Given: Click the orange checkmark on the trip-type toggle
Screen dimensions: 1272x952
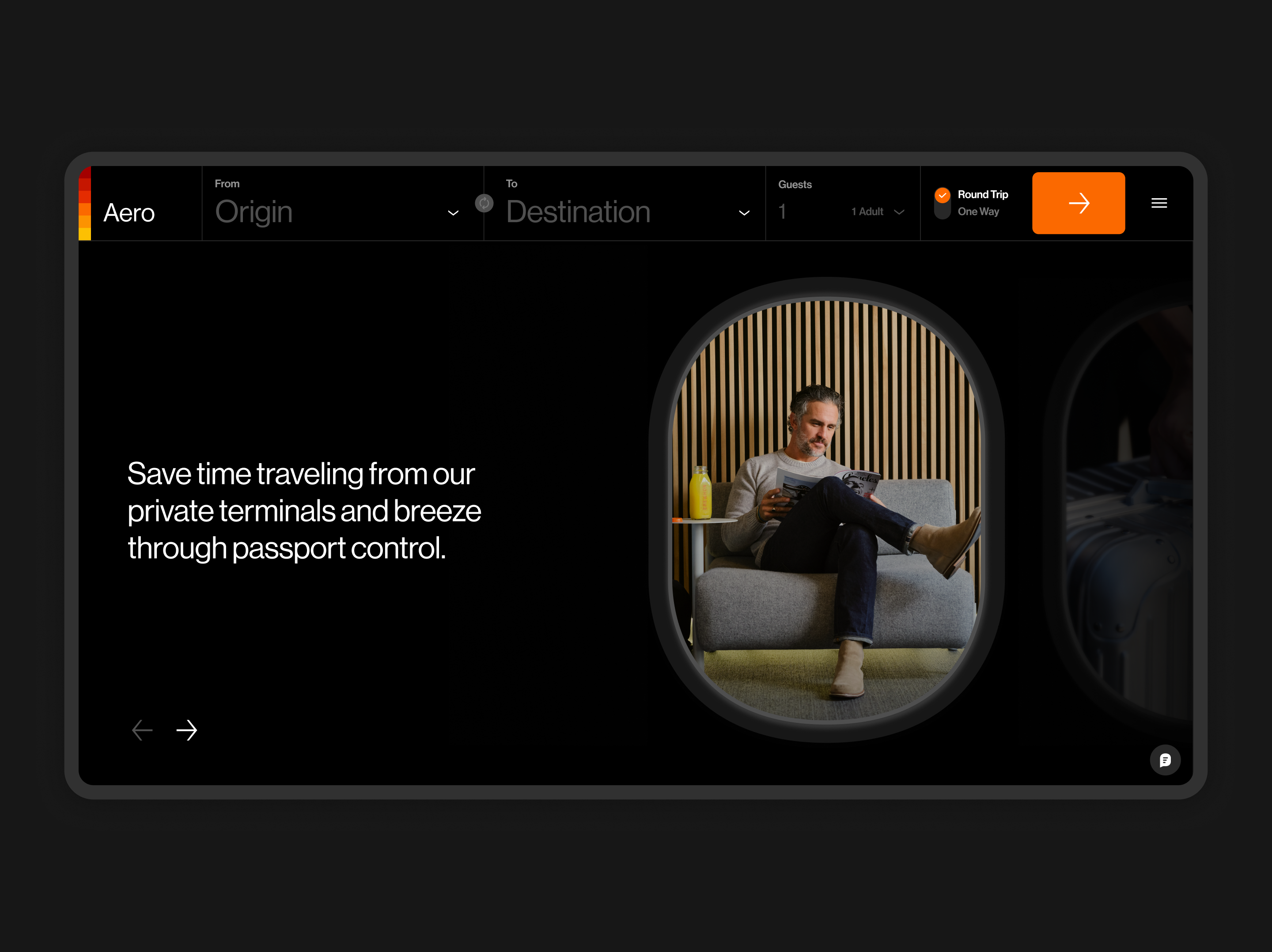Looking at the screenshot, I should (x=943, y=196).
